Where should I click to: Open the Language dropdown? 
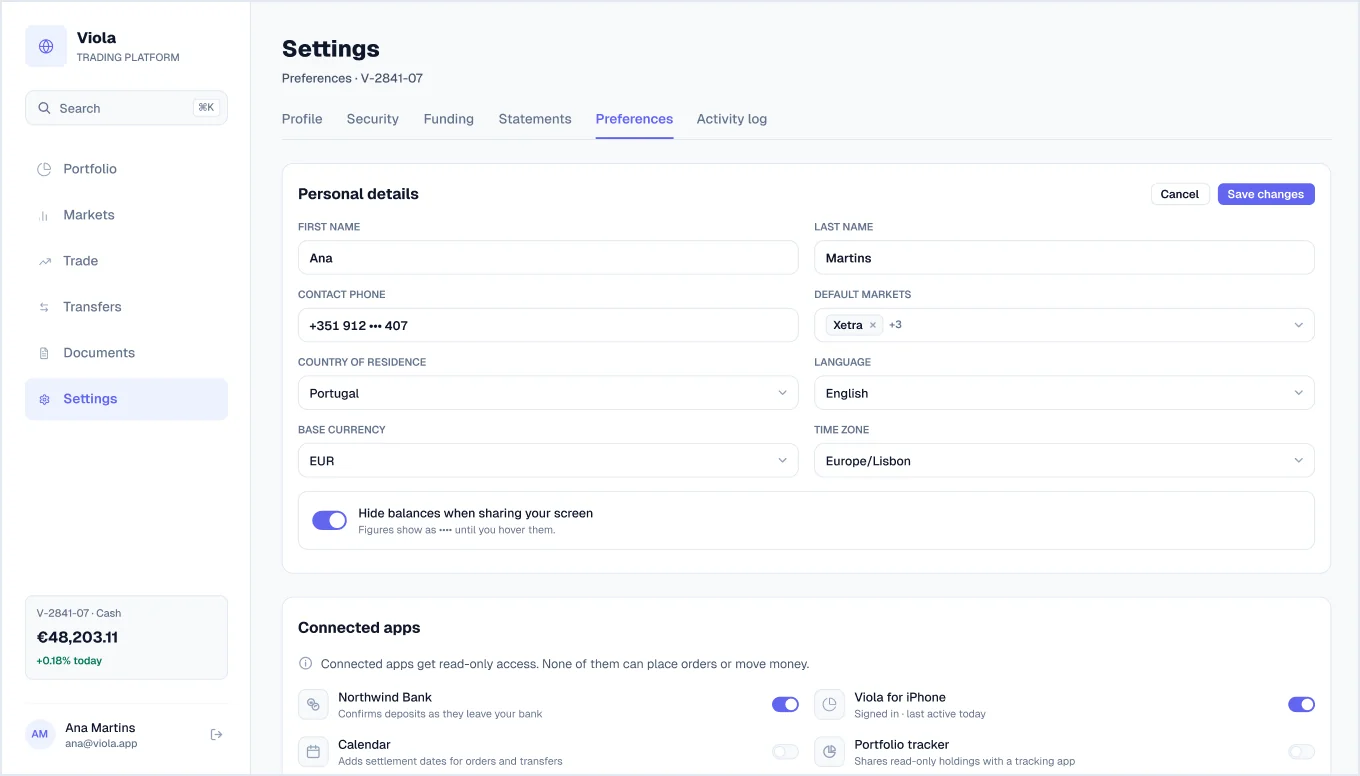tap(1064, 393)
